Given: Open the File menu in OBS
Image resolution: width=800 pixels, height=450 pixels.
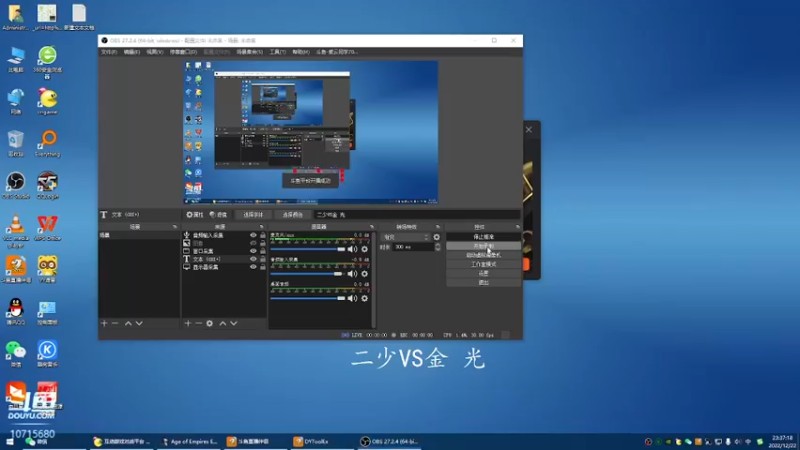Looking at the screenshot, I should click(x=109, y=52).
